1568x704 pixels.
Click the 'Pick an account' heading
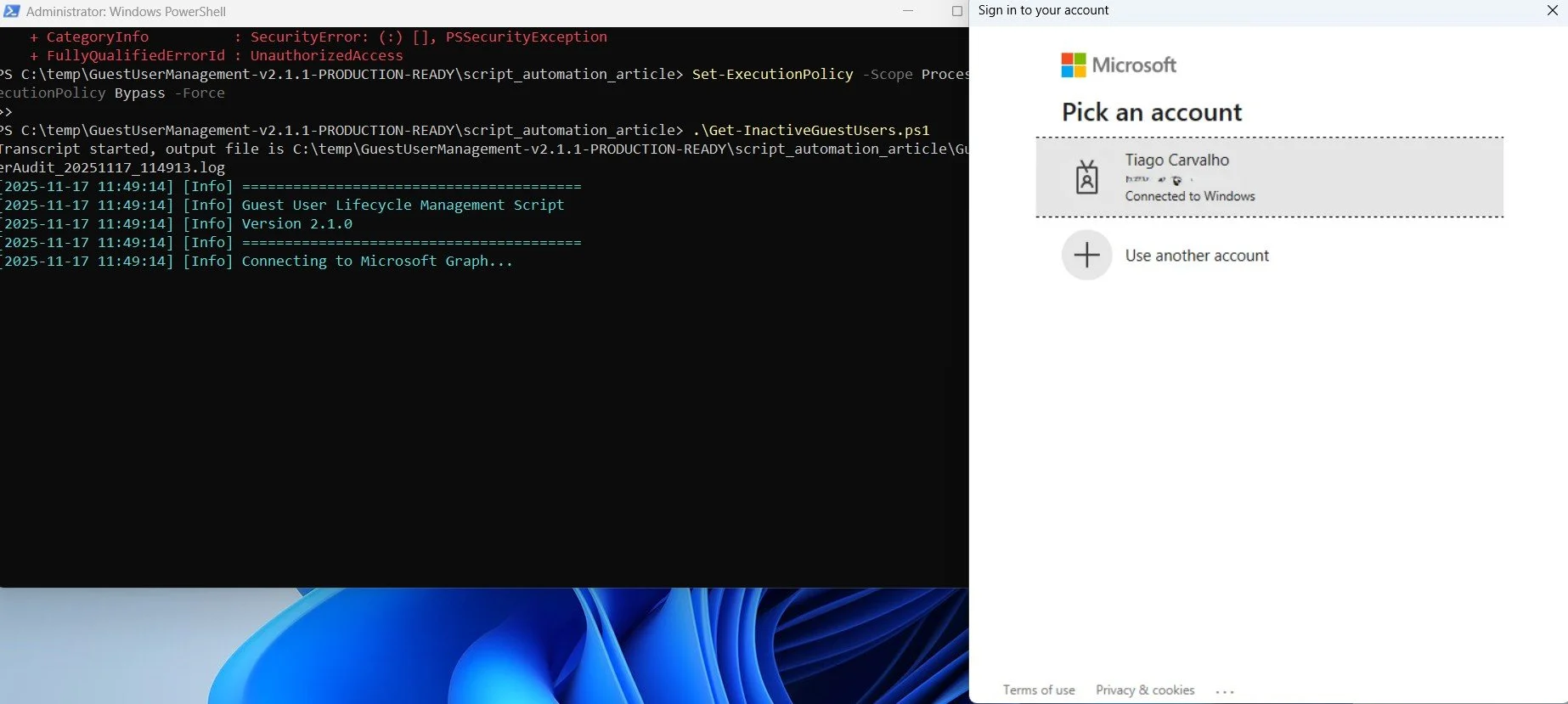[1152, 112]
